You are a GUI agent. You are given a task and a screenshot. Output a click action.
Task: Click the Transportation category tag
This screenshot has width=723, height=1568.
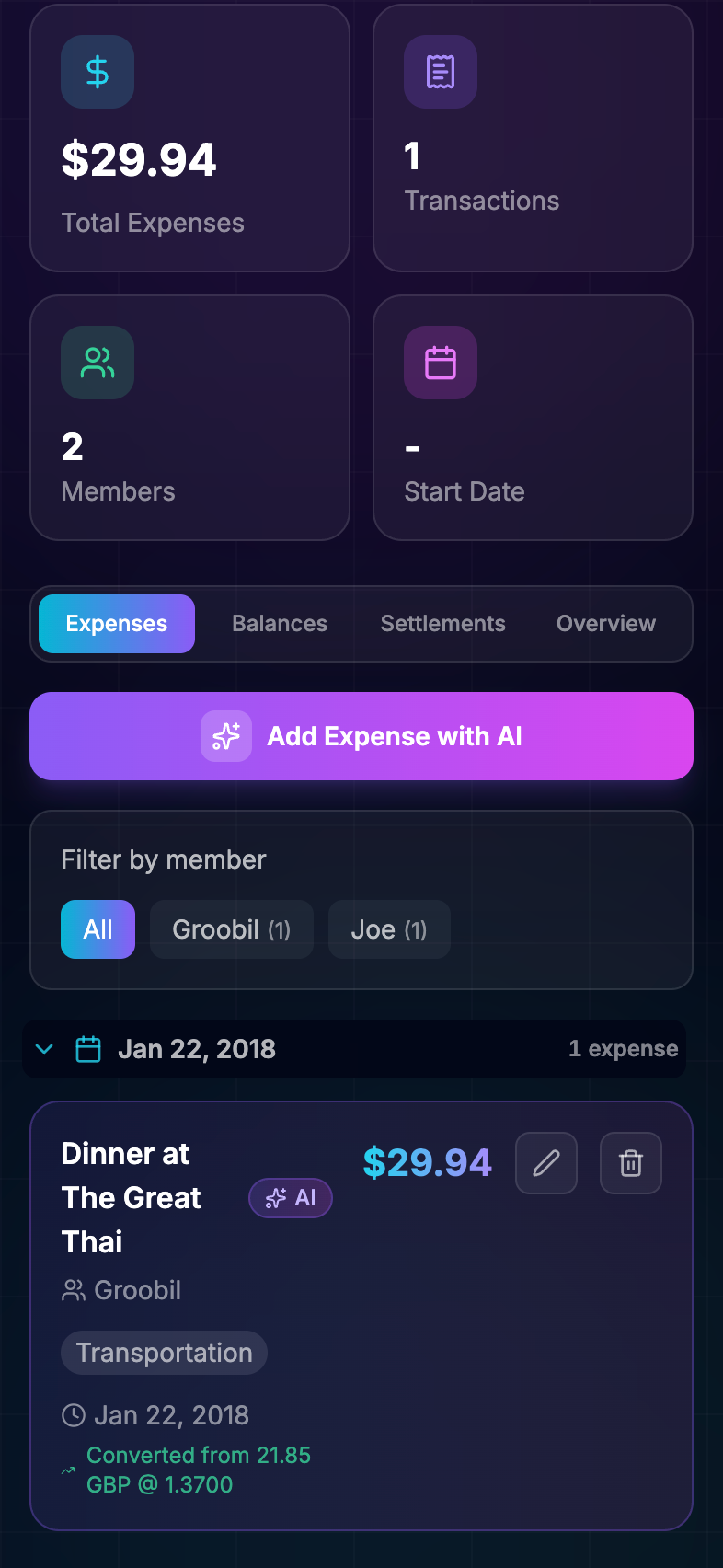point(164,1353)
